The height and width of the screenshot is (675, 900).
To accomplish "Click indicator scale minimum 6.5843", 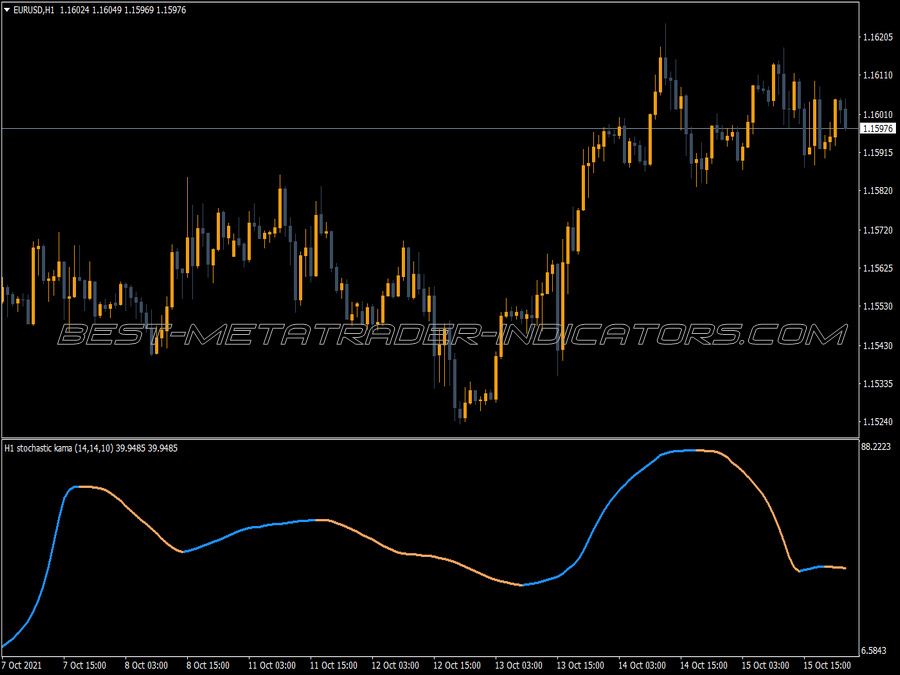I will pos(874,650).
